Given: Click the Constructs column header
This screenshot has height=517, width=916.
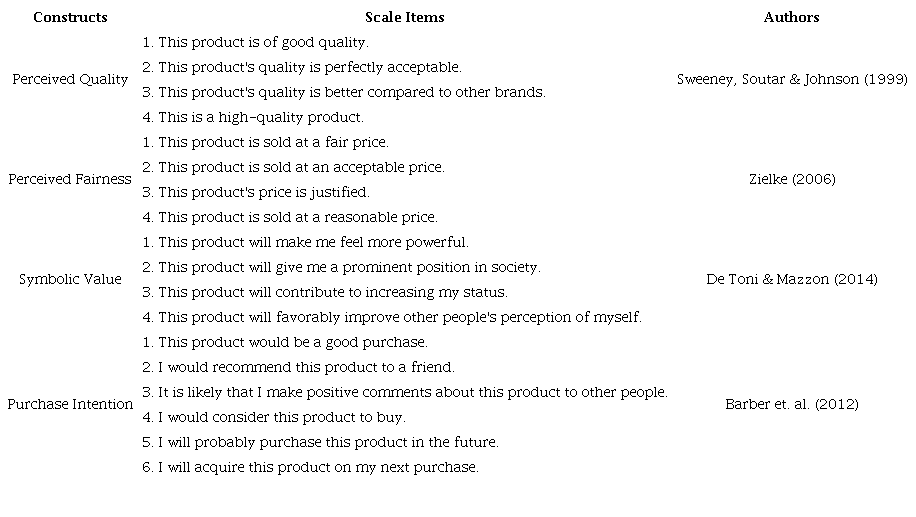Looking at the screenshot, I should click(x=70, y=17).
